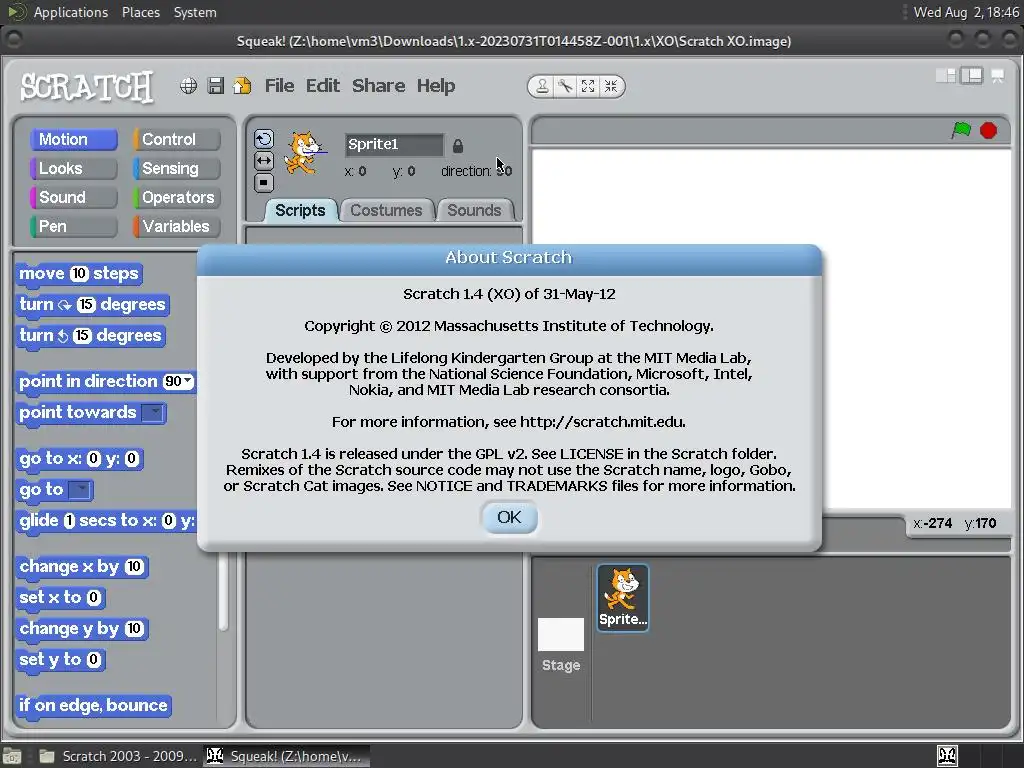This screenshot has width=1024, height=768.
Task: Click the show desktop icon in taskbar
Action: (13, 756)
